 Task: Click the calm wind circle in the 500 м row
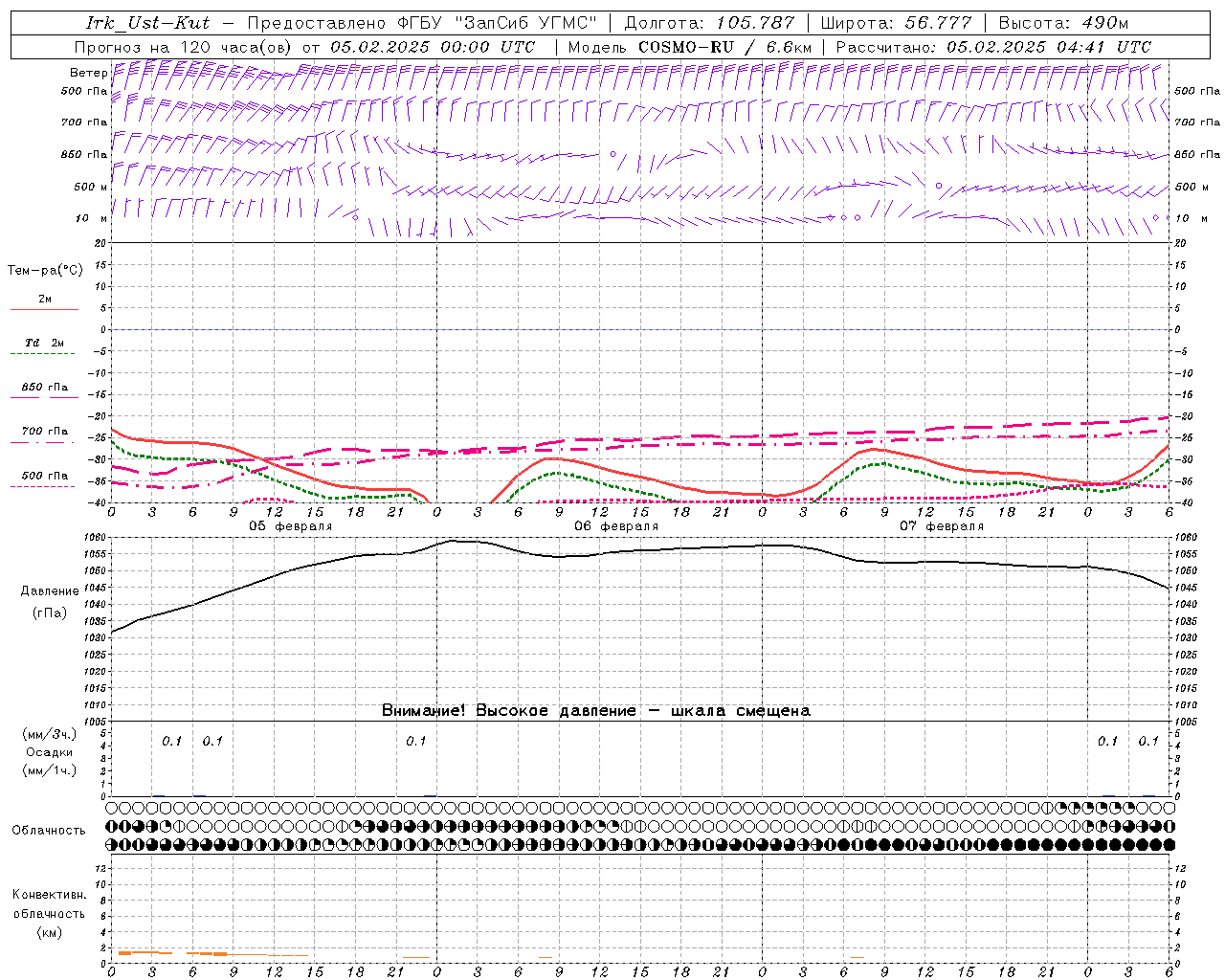click(x=938, y=186)
